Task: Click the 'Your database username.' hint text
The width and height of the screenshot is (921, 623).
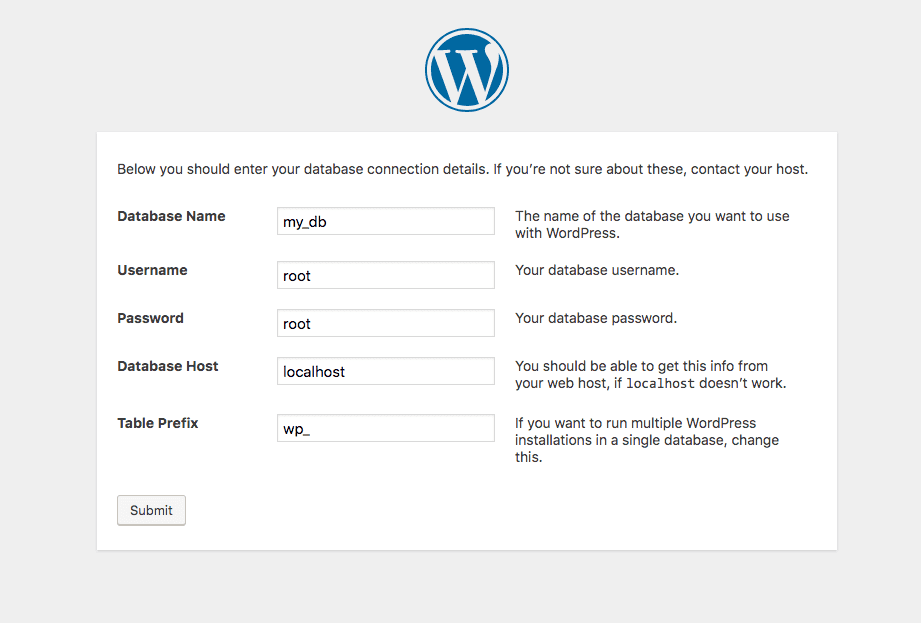Action: pos(597,270)
